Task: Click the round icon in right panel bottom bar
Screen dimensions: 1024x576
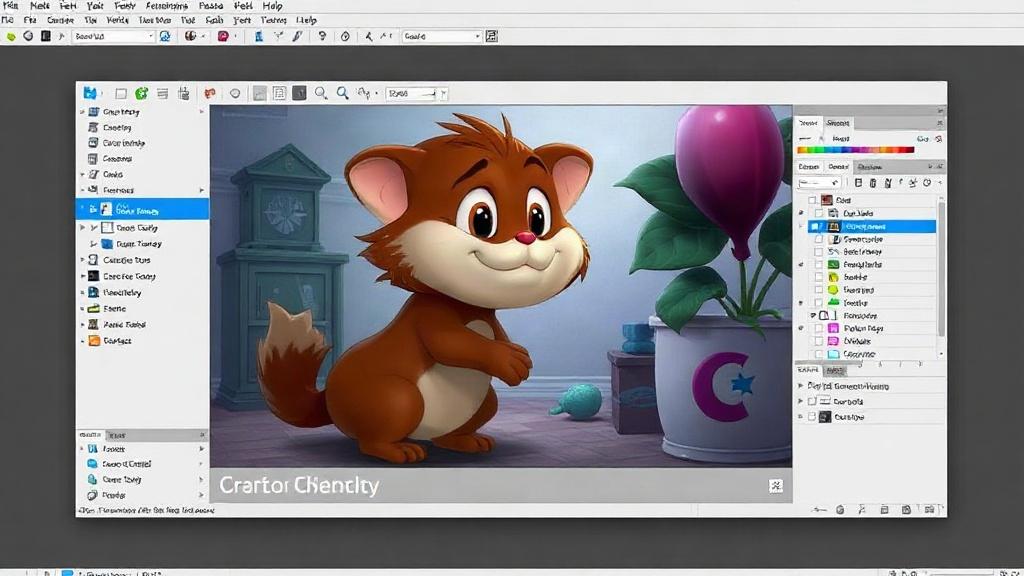Action: 840,509
